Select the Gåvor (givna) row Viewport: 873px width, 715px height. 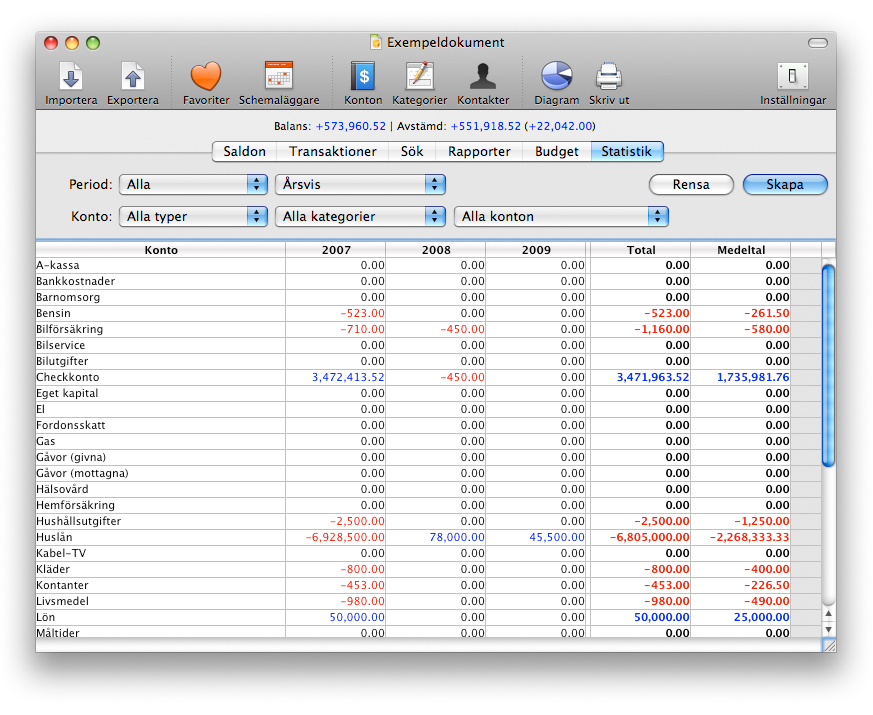tap(428, 457)
